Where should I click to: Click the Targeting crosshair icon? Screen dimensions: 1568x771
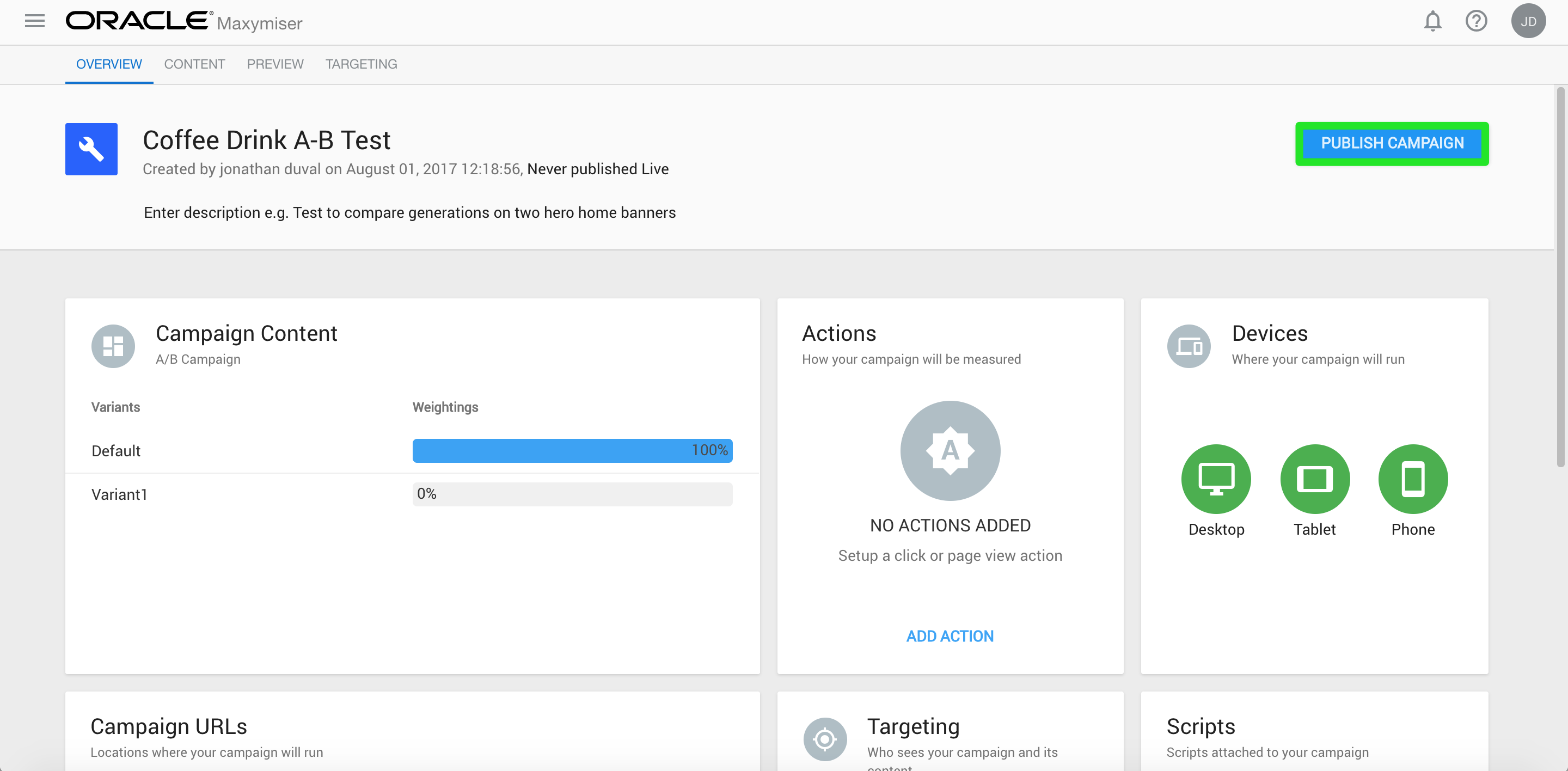(825, 739)
